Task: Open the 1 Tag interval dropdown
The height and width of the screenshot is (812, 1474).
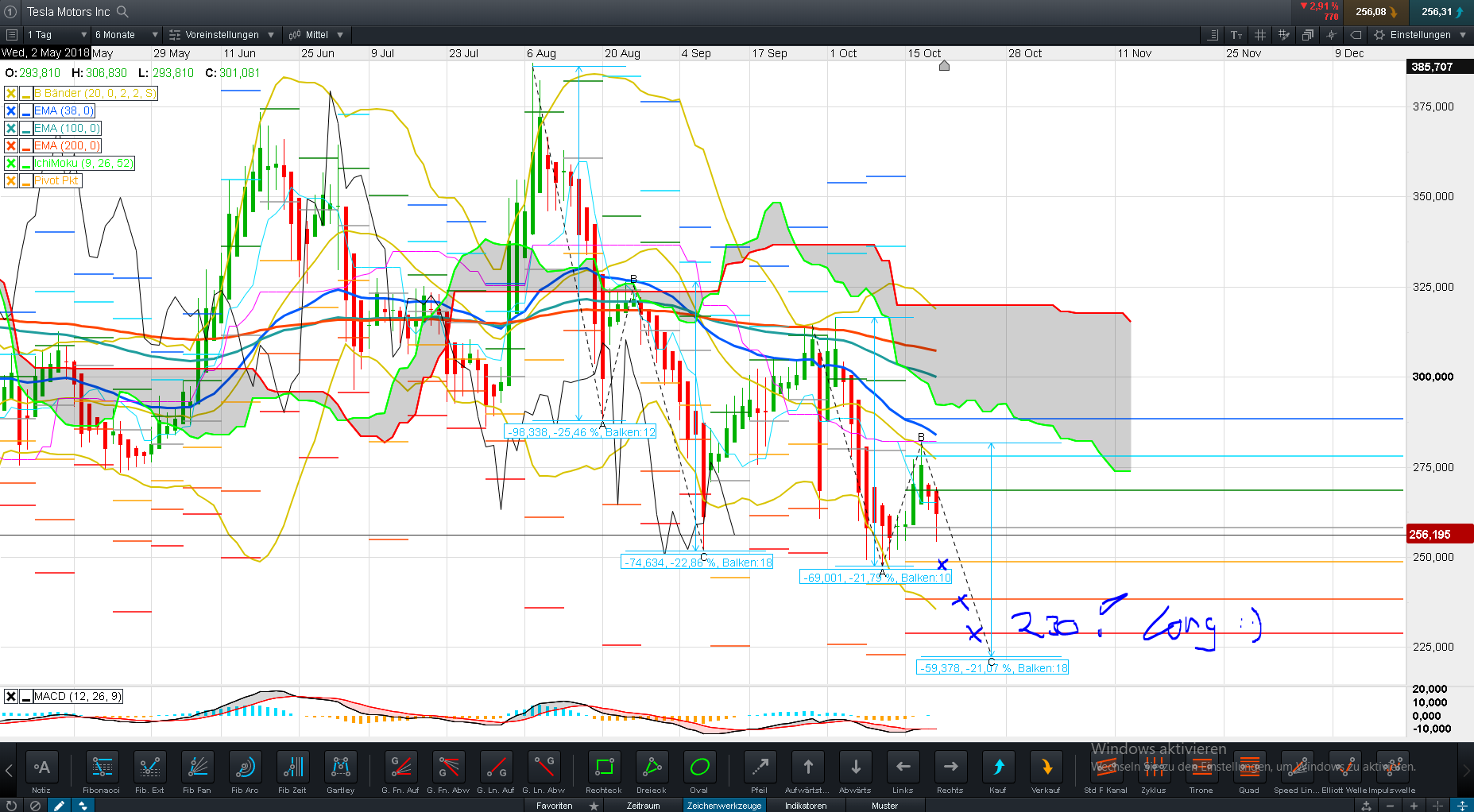Action: point(56,35)
